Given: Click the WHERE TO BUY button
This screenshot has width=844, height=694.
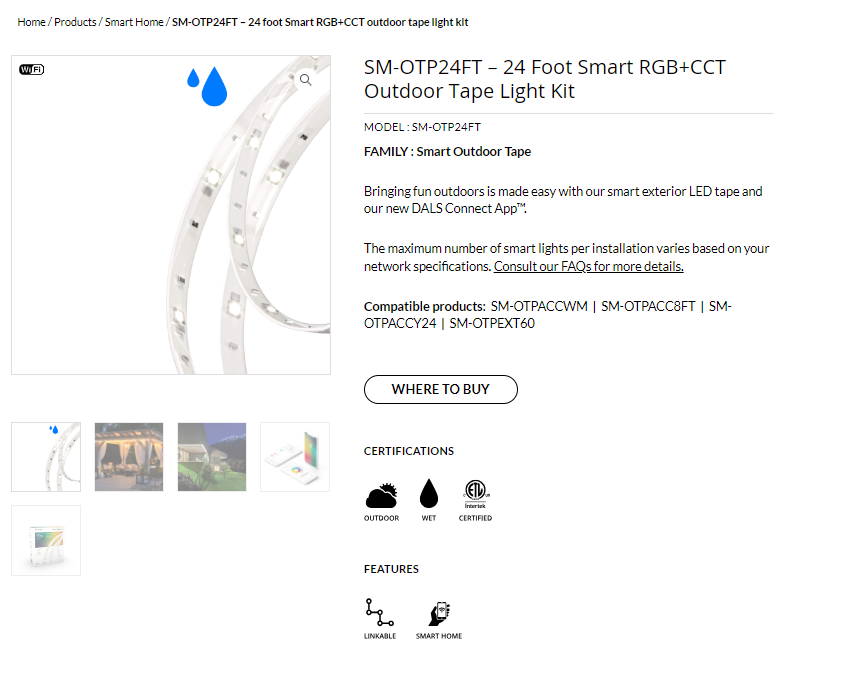Looking at the screenshot, I should click(441, 389).
